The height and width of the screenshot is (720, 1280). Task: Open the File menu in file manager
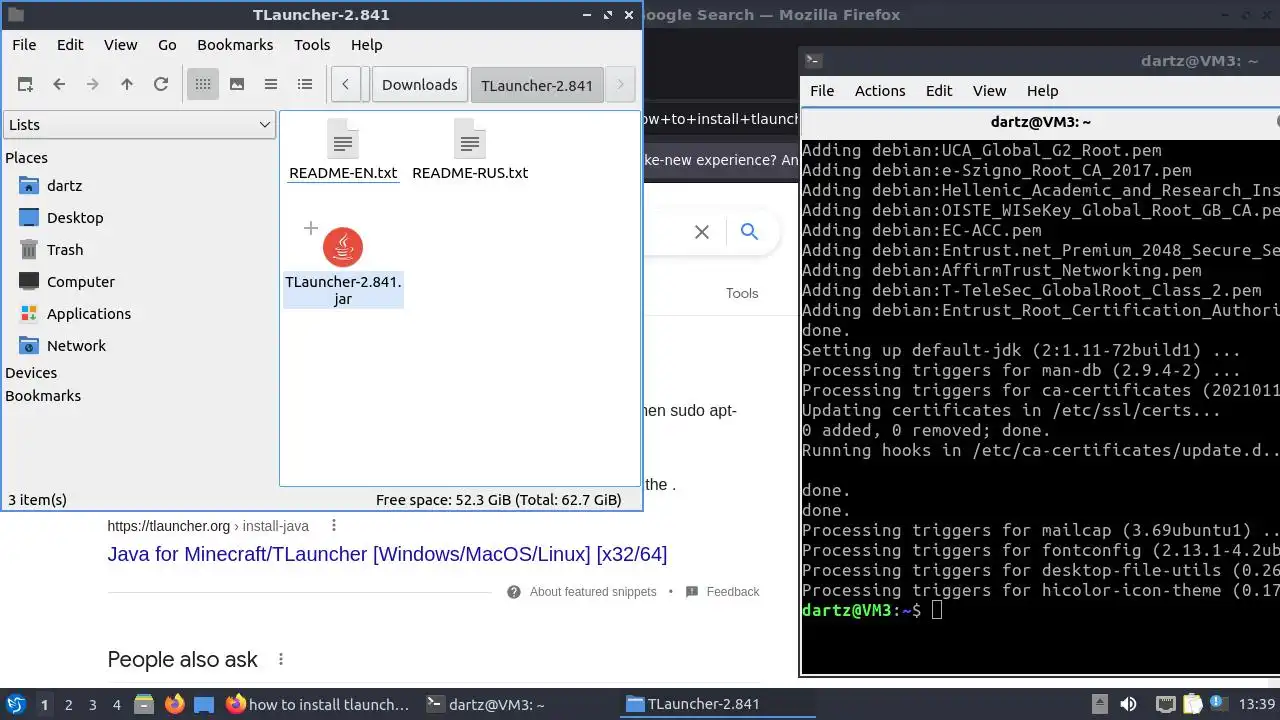pos(24,45)
